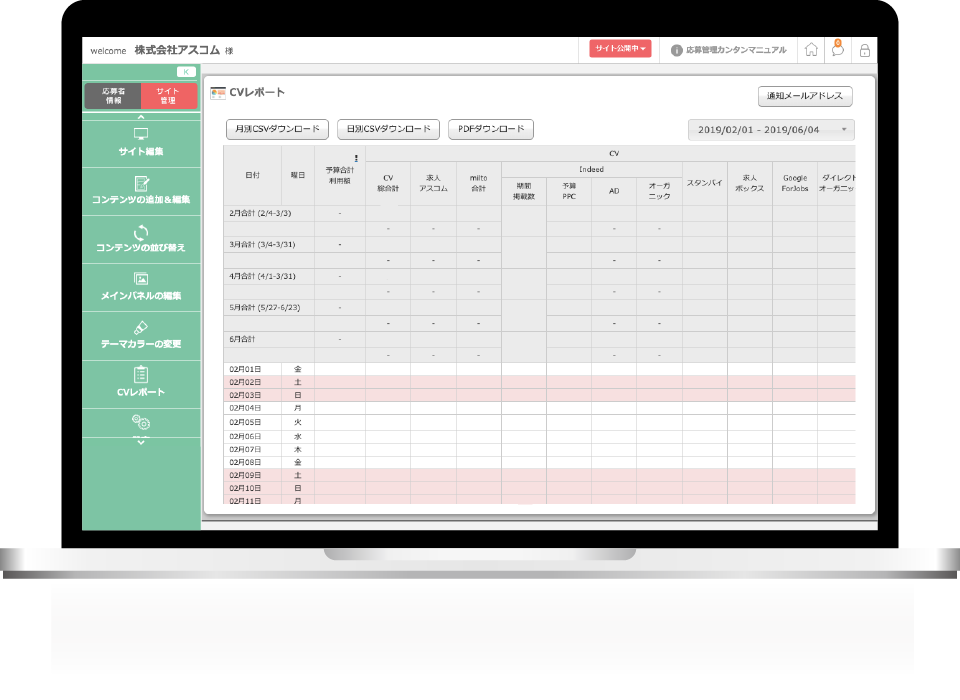960x700 pixels.
Task: Switch to the サイト管理 tab
Action: pos(168,96)
